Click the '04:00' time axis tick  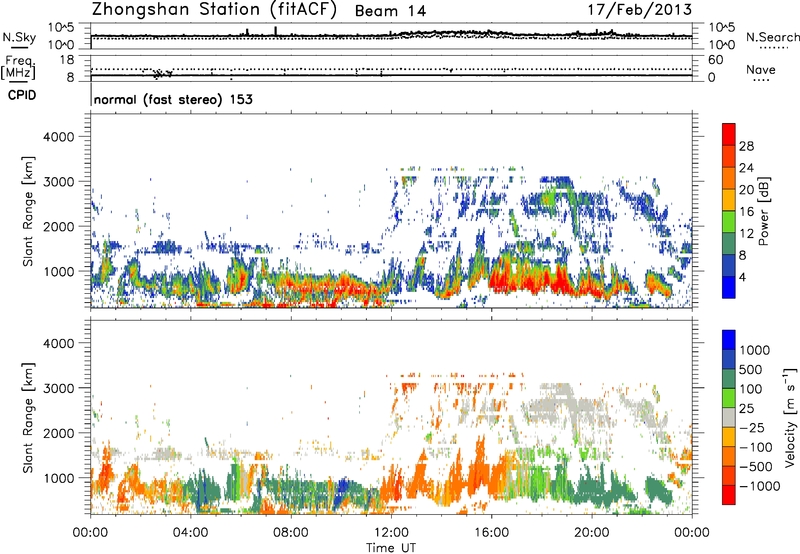point(190,533)
